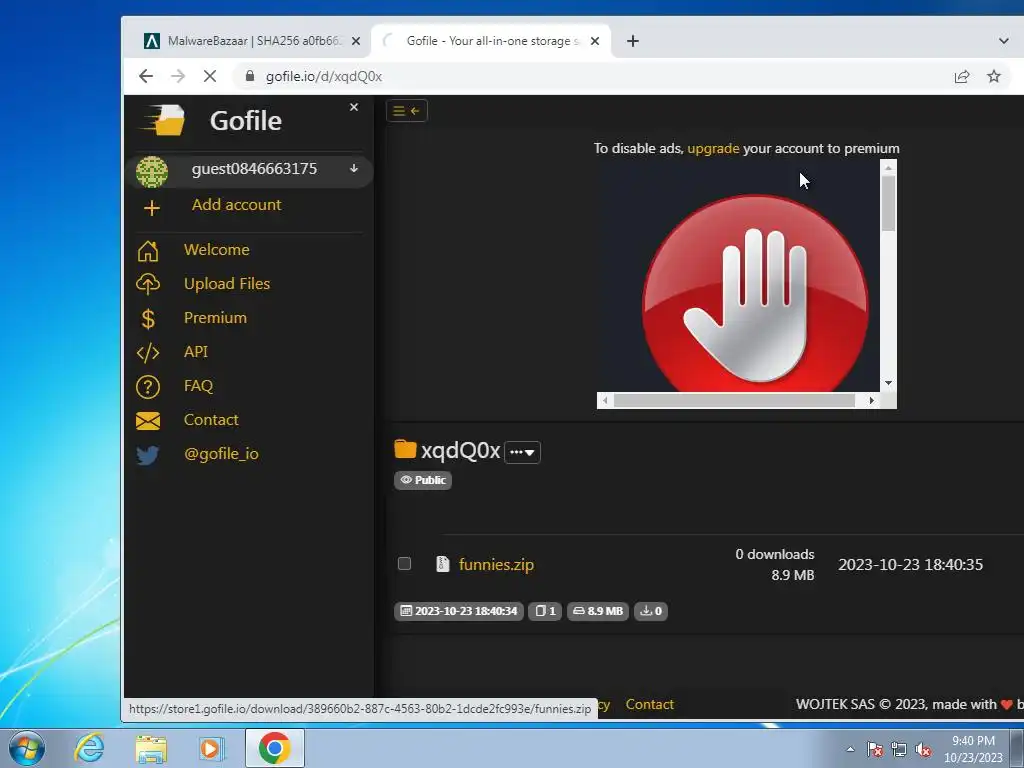1024x768 pixels.
Task: Click the 8.9 MB folder size badge
Action: pos(598,611)
